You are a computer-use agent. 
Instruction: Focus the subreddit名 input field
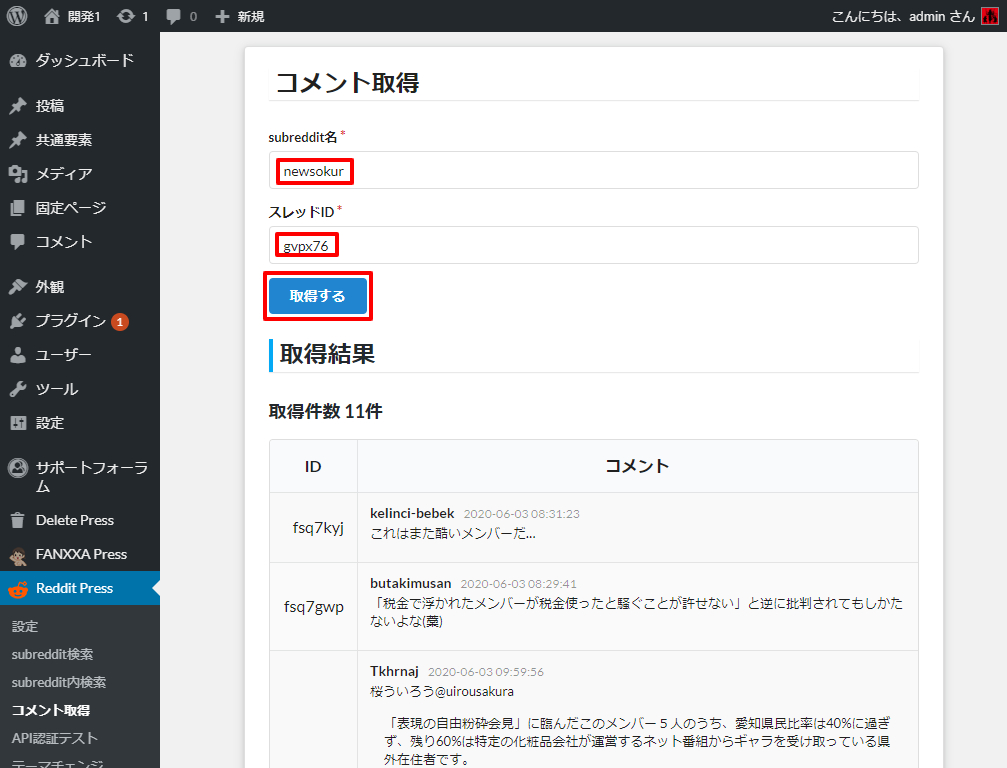coord(593,170)
